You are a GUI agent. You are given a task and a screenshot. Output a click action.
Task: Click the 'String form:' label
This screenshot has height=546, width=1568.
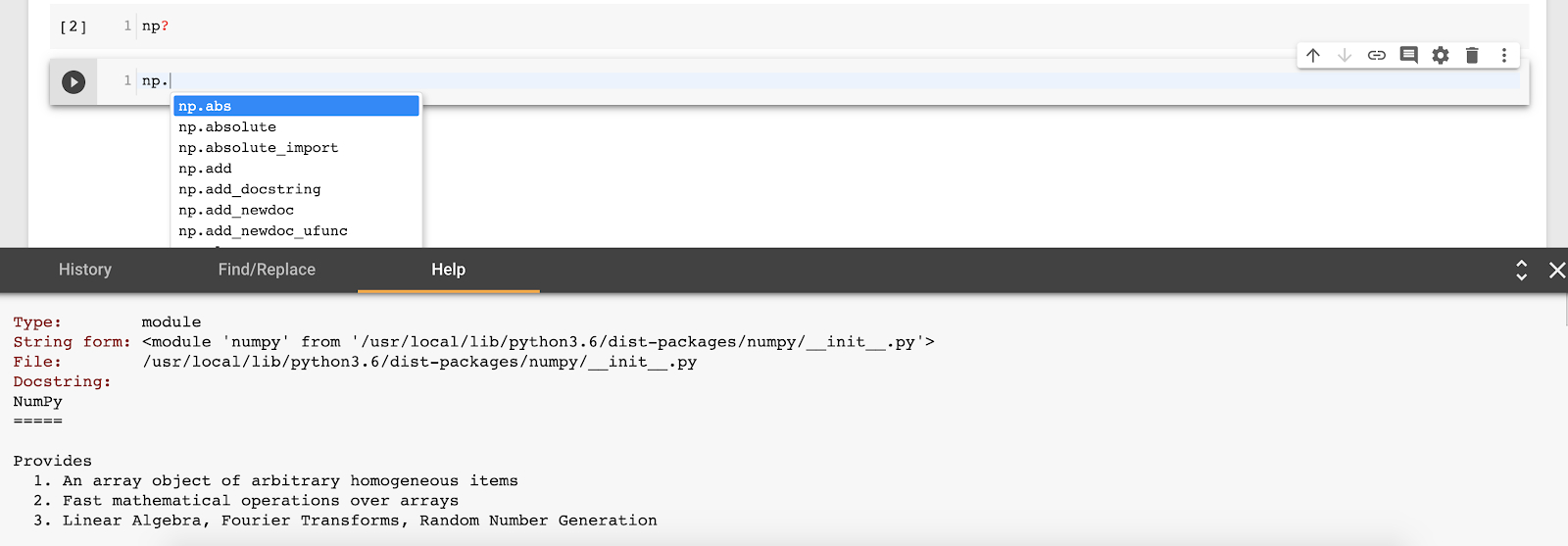72,342
